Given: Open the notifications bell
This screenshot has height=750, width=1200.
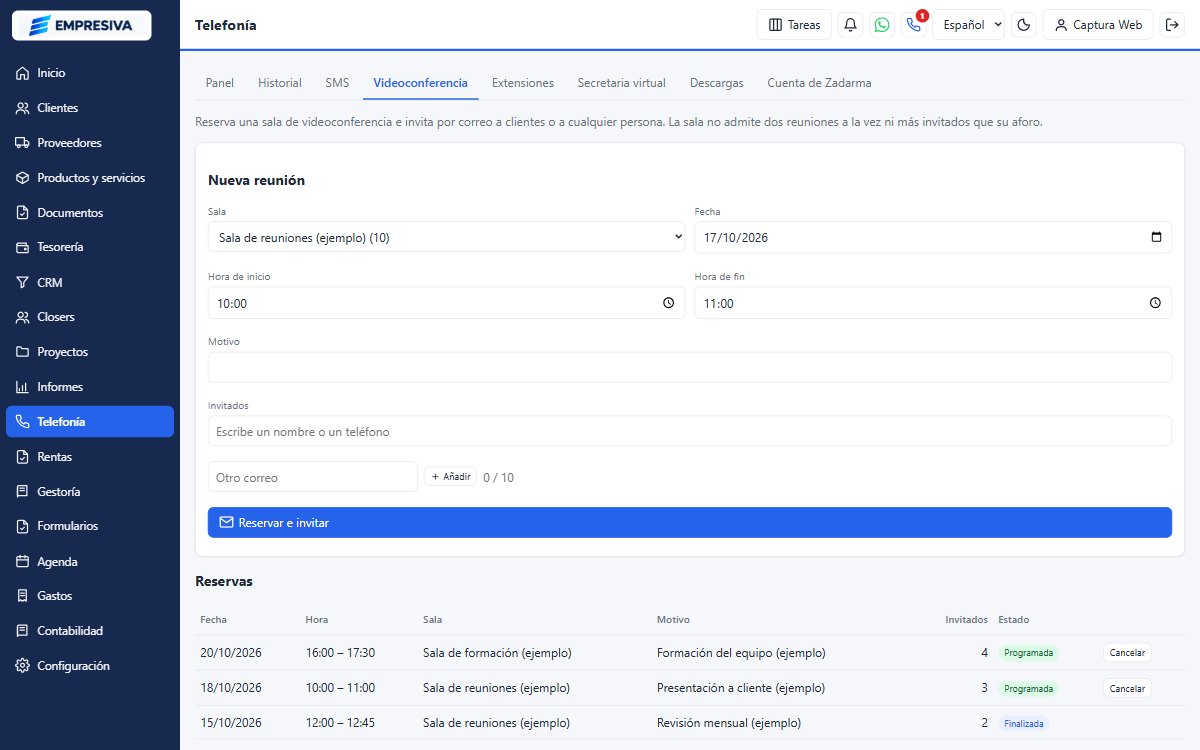Looking at the screenshot, I should pyautogui.click(x=851, y=25).
